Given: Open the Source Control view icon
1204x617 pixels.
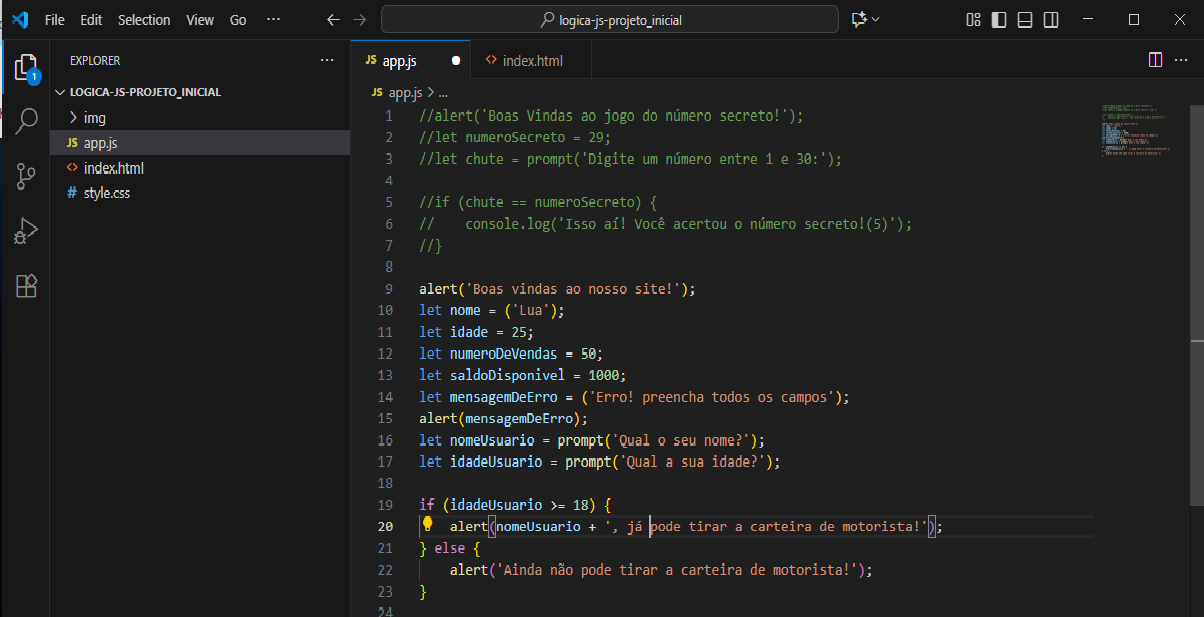Looking at the screenshot, I should pos(25,177).
